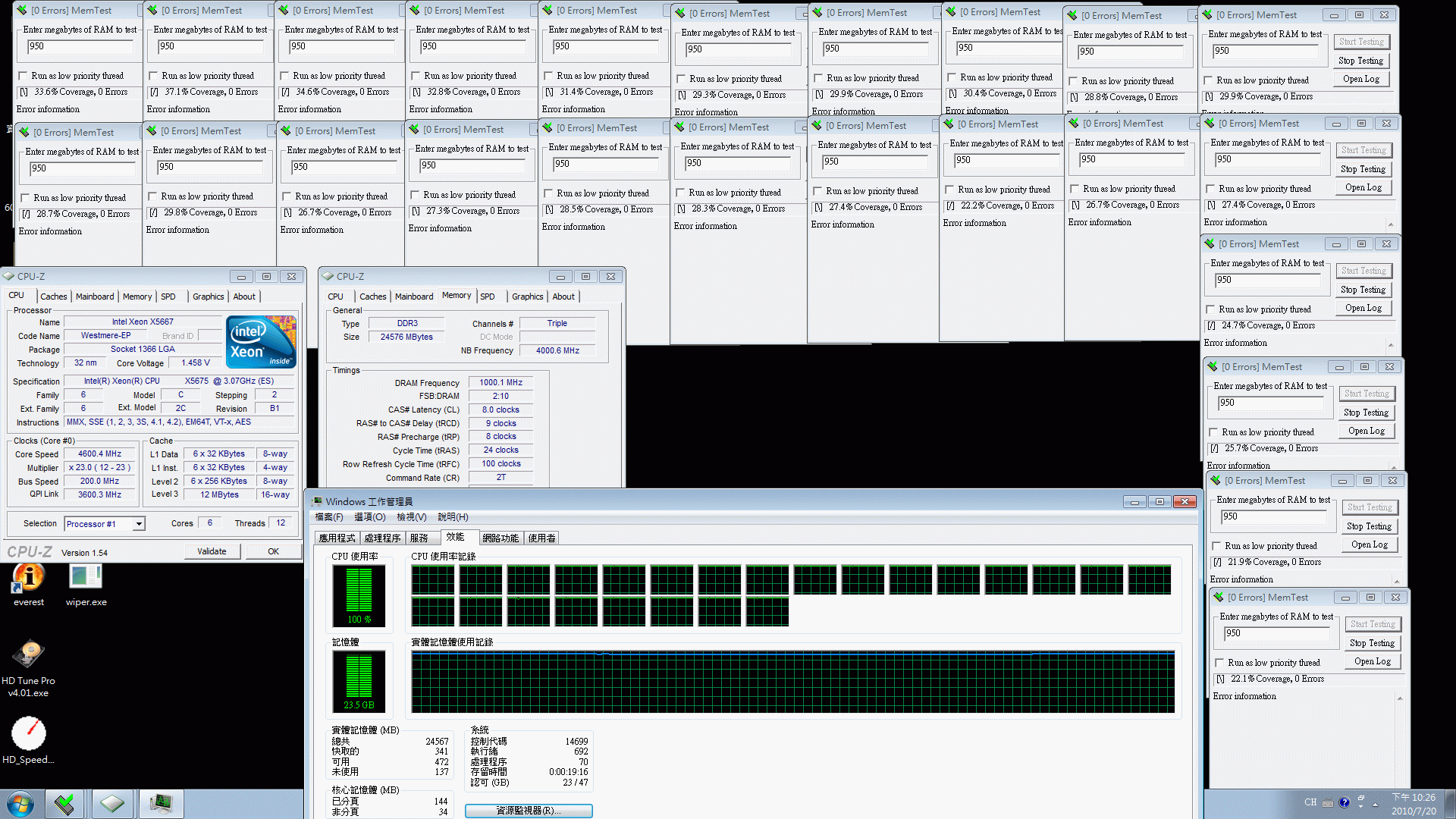Open the 檢視(V) menu in Task Manager

[x=412, y=517]
